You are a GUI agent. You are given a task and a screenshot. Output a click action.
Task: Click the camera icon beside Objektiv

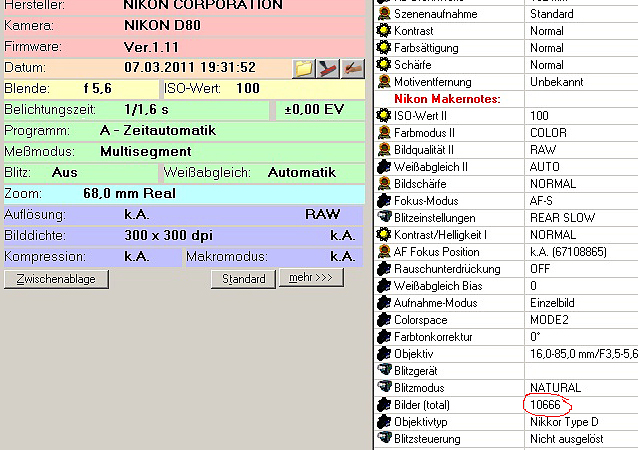tap(384, 354)
